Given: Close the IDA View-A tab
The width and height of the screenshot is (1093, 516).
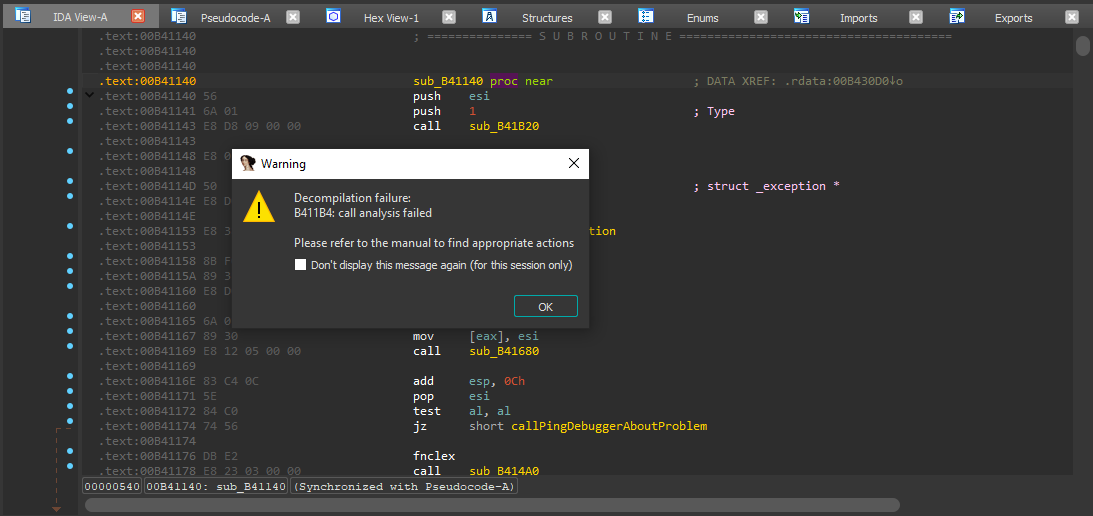Looking at the screenshot, I should (138, 17).
